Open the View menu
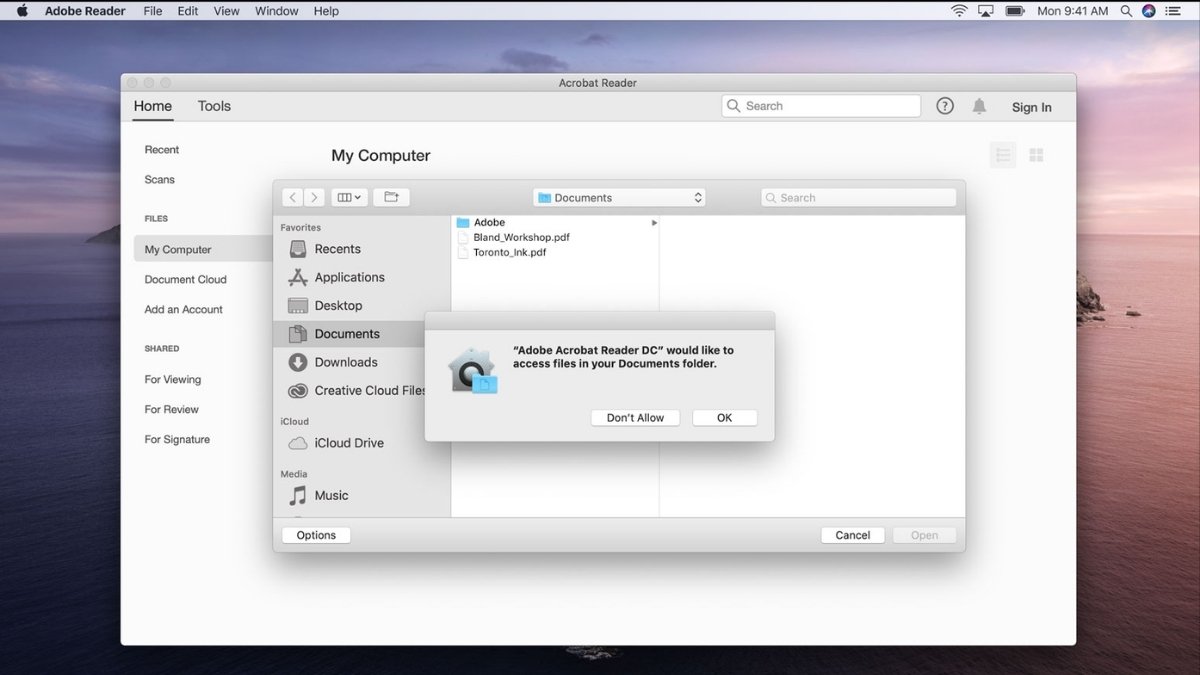The image size is (1200, 675). (x=227, y=11)
